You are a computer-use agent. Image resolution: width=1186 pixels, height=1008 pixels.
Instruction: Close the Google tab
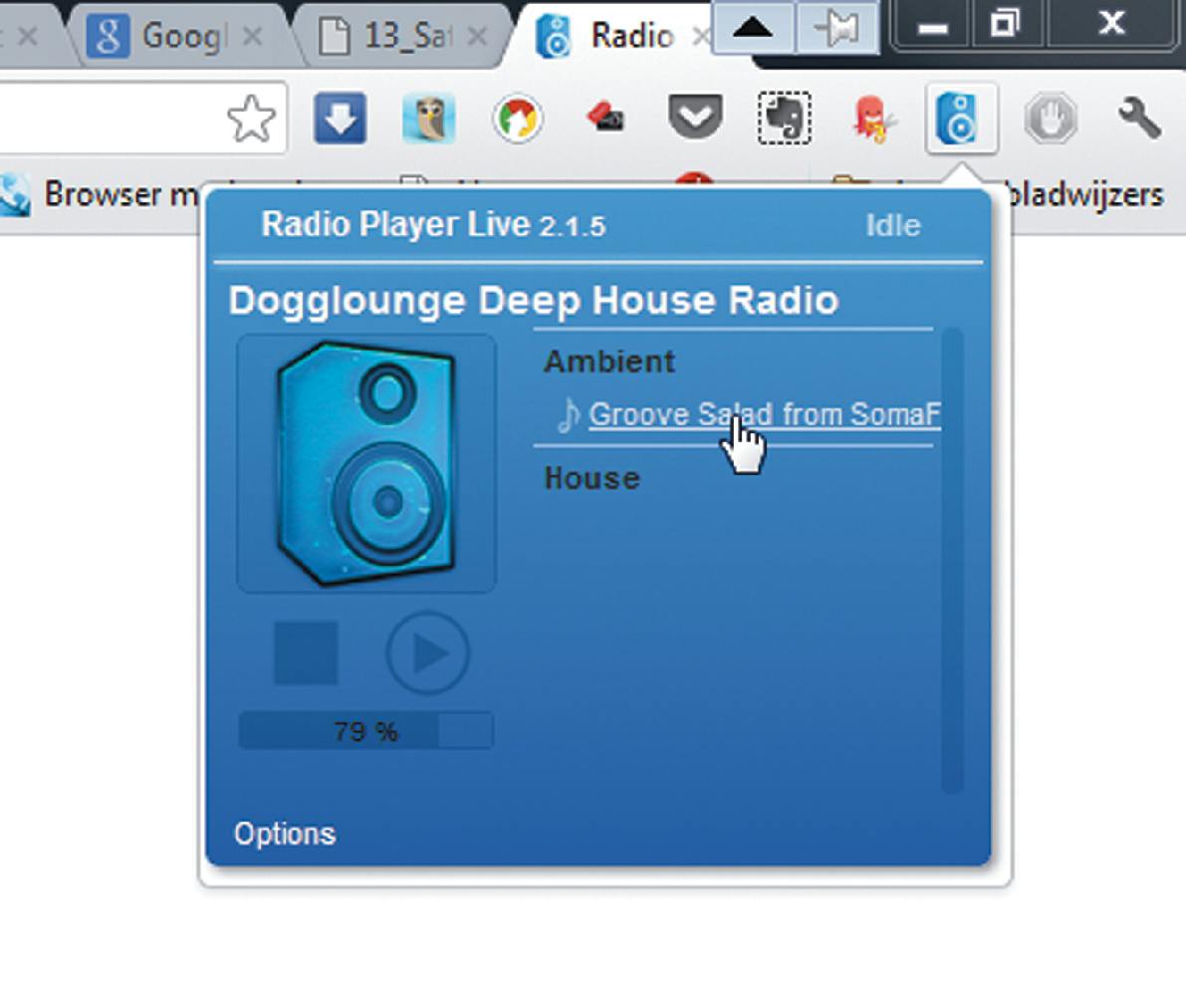point(254,36)
